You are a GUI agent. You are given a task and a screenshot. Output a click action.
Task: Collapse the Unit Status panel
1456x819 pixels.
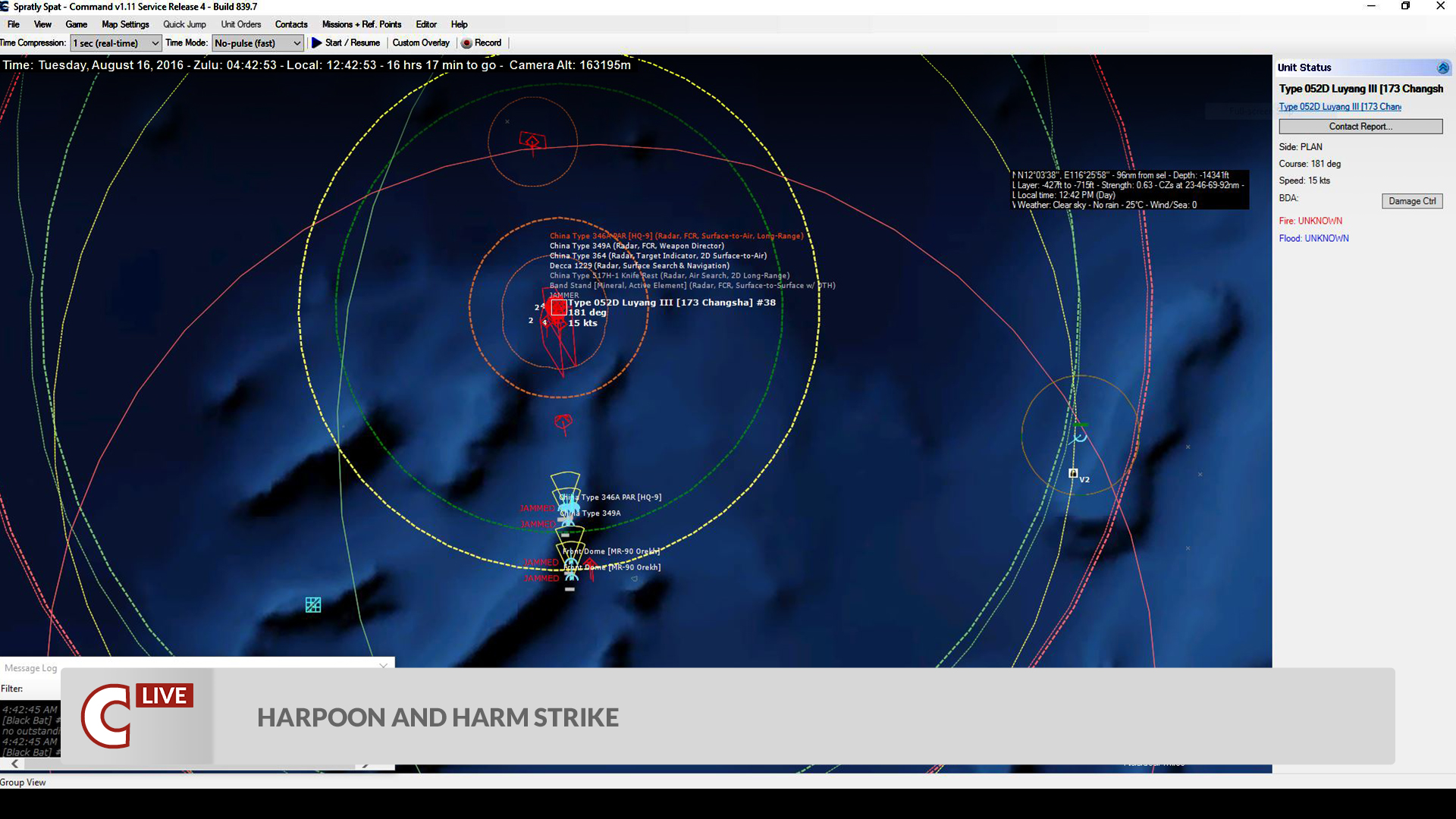(x=1442, y=67)
